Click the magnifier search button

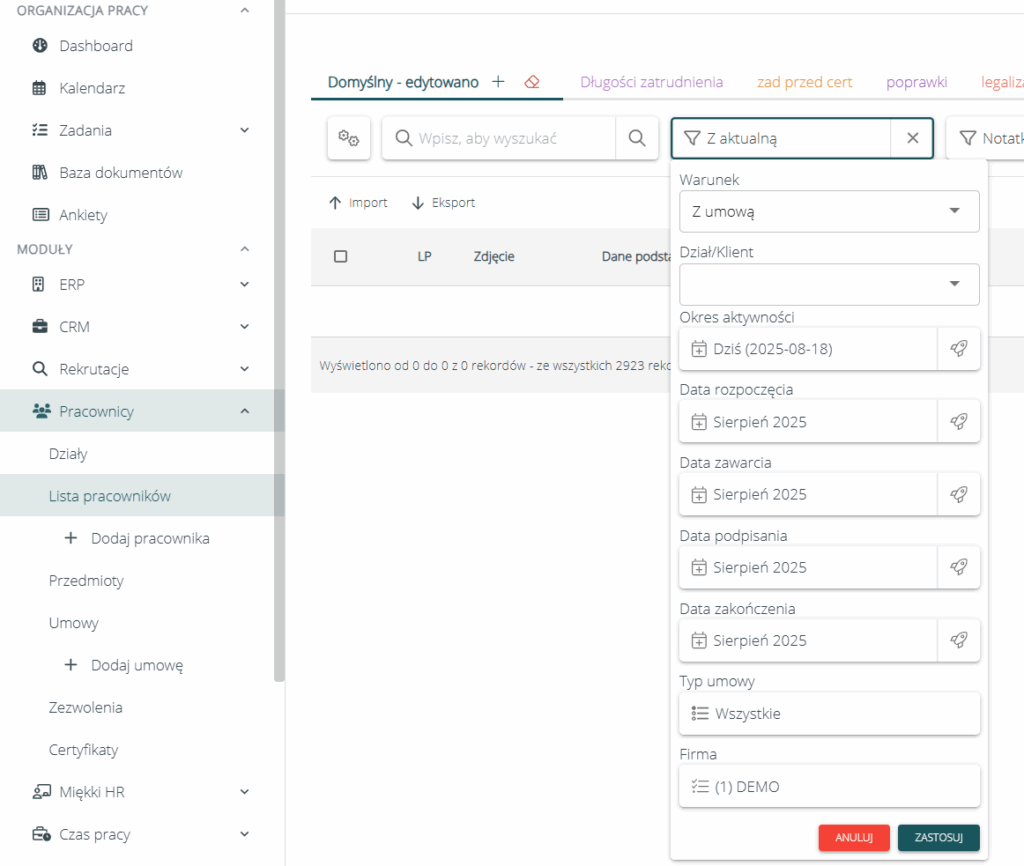[637, 139]
